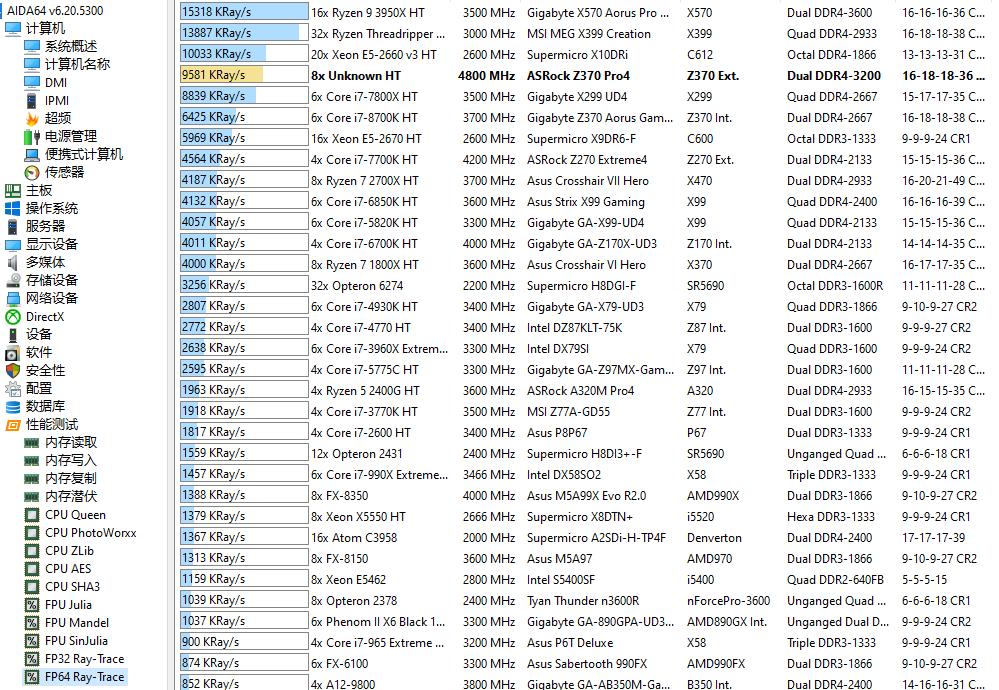
Task: Click the 12x Opteron 2431 entry
Action: 357,454
